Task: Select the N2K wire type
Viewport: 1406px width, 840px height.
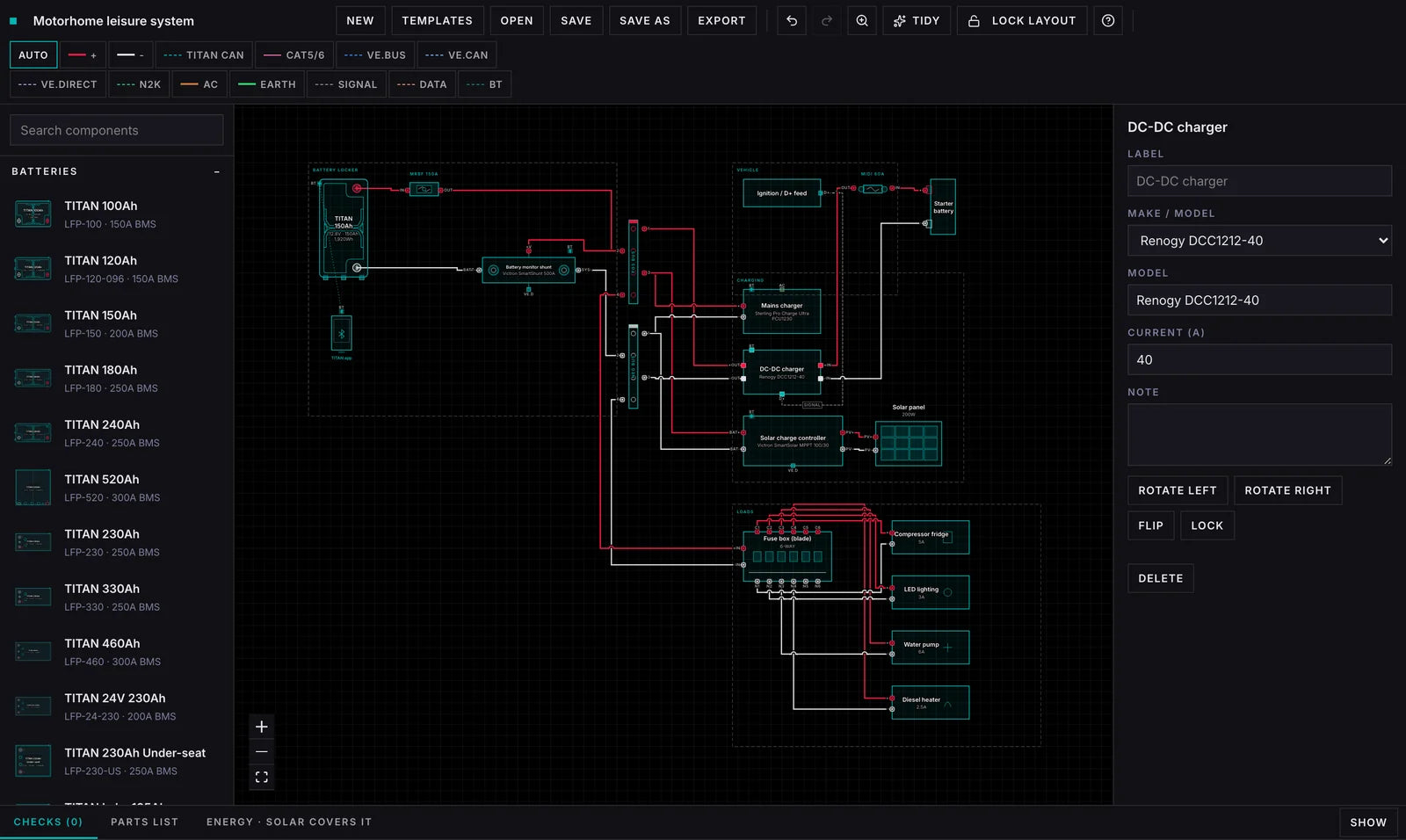Action: coord(139,84)
